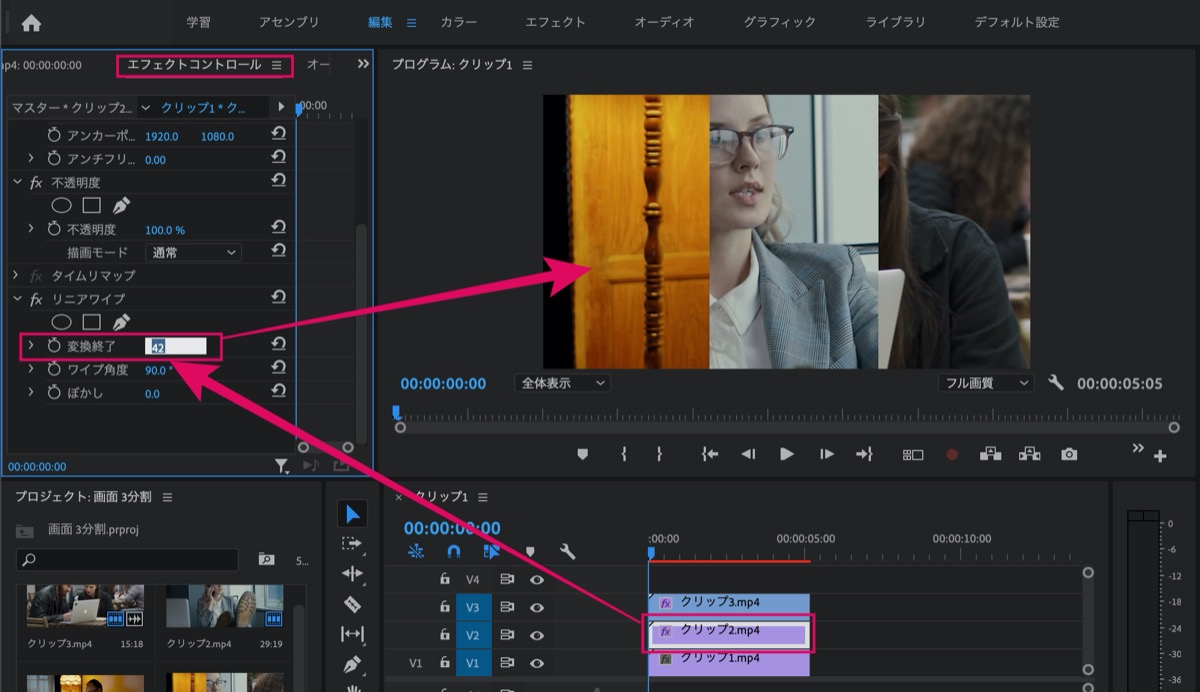Screen dimensions: 1200x692
Task: Open the 描画モード dropdown
Action: [x=193, y=253]
